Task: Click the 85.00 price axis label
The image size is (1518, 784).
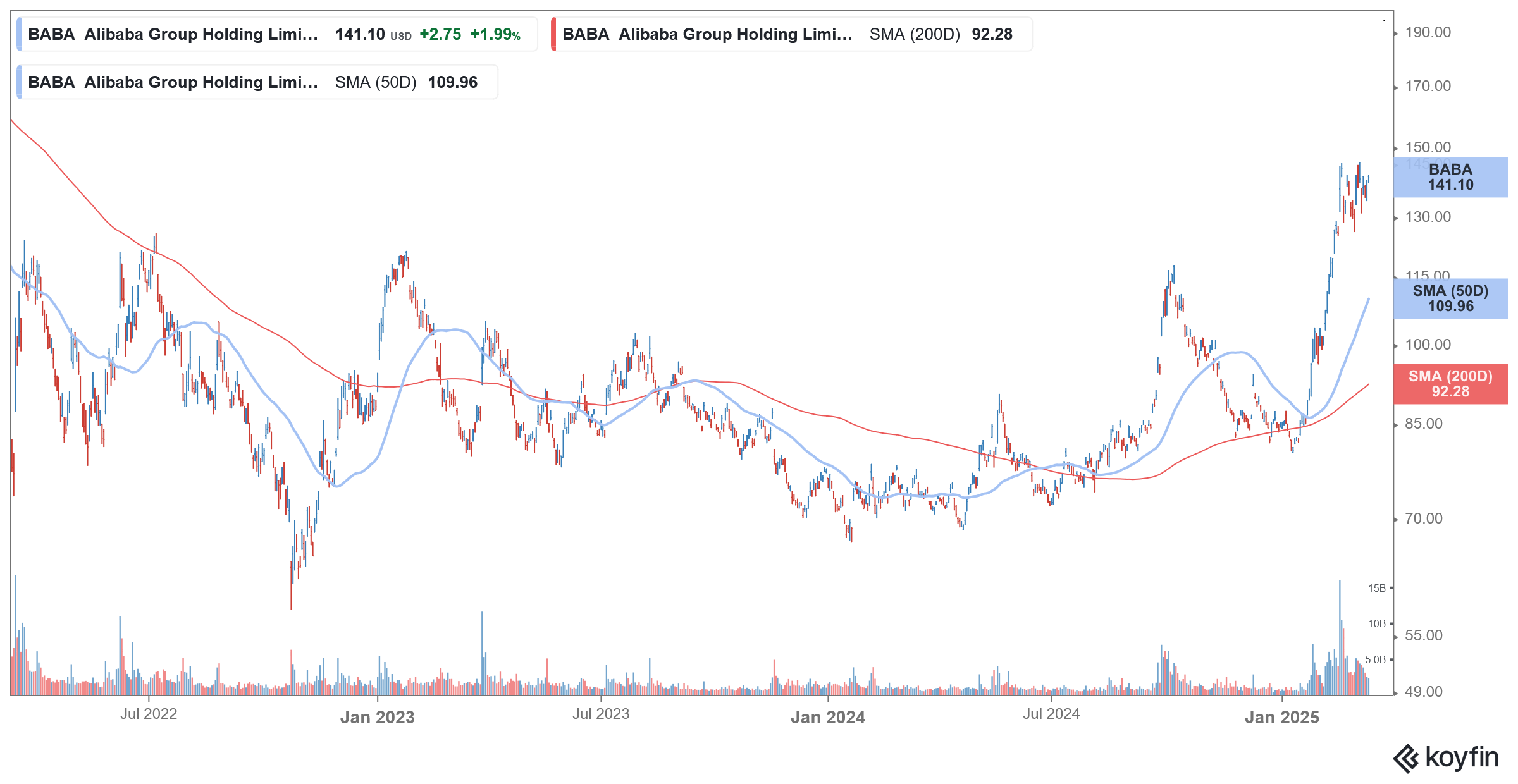Action: tap(1424, 424)
